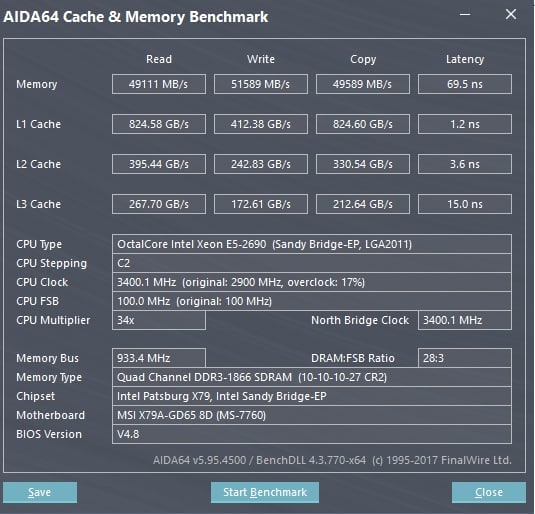This screenshot has height=514, width=535.
Task: Click the North Bridge Clock value field
Action: pos(465,320)
